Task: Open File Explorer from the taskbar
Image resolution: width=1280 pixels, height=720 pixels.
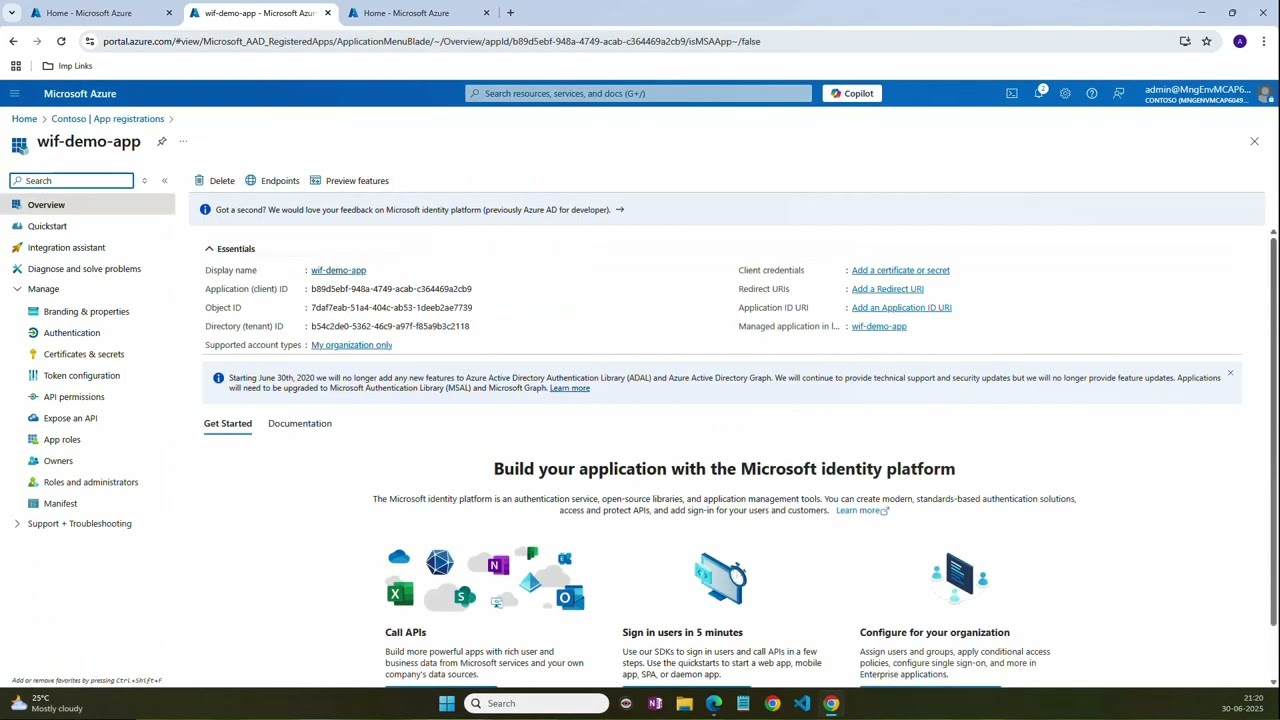Action: pyautogui.click(x=684, y=703)
